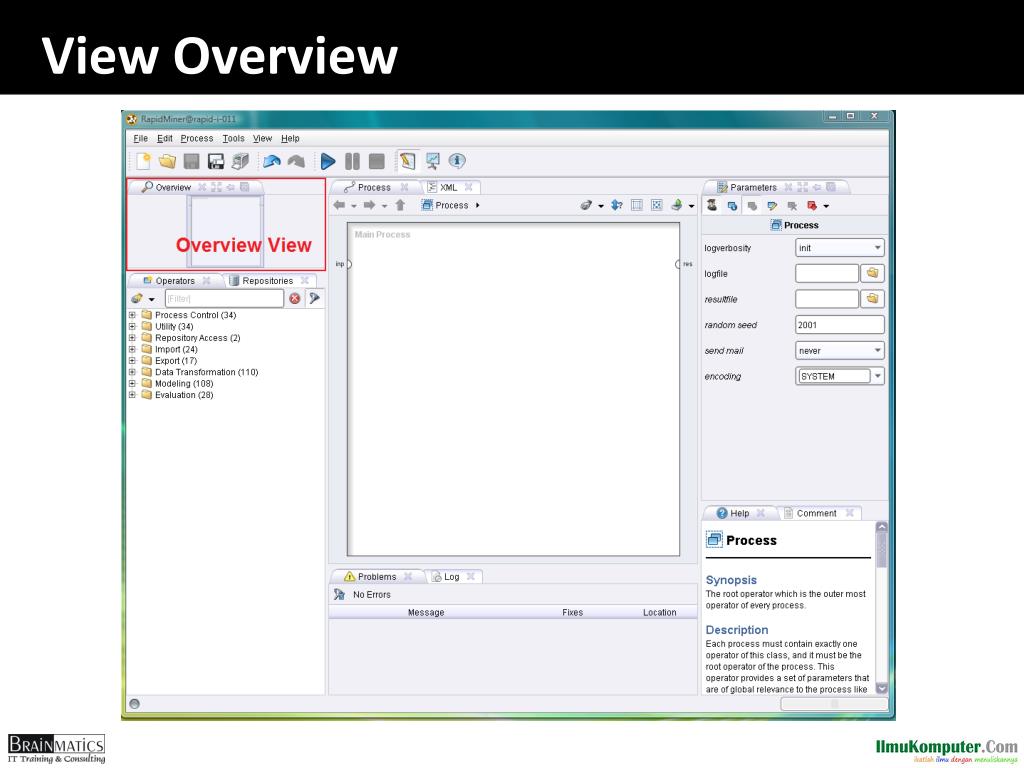
Task: Select the Problems tab
Action: point(377,577)
